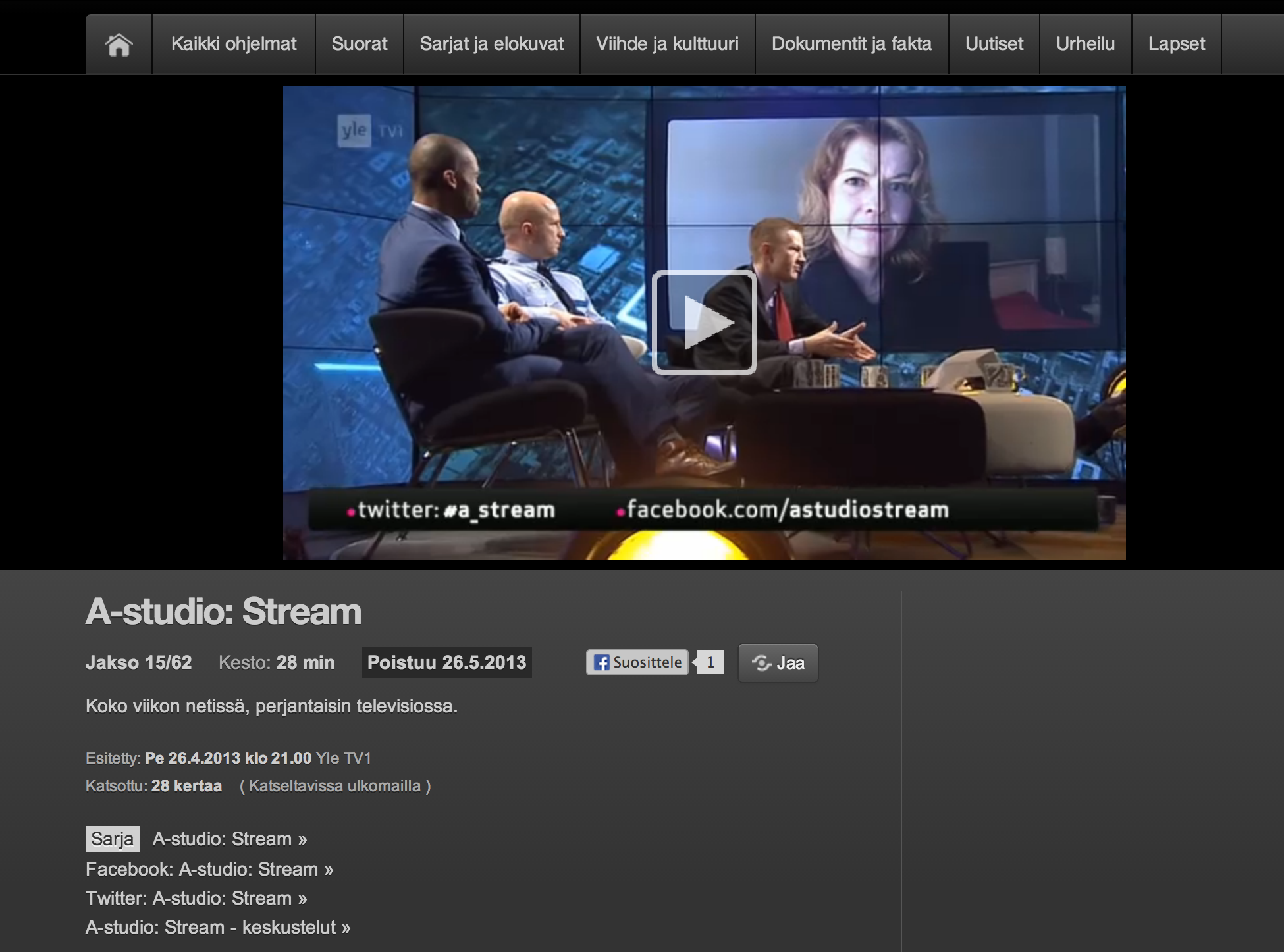
Task: Open Twitter: A-studio: Stream link
Action: (196, 898)
